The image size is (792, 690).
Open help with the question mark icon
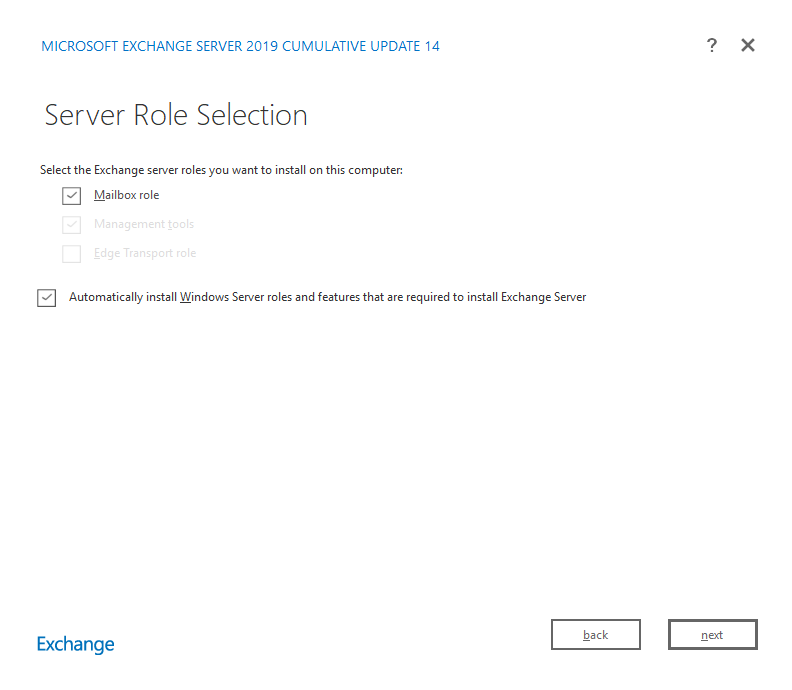[x=711, y=46]
